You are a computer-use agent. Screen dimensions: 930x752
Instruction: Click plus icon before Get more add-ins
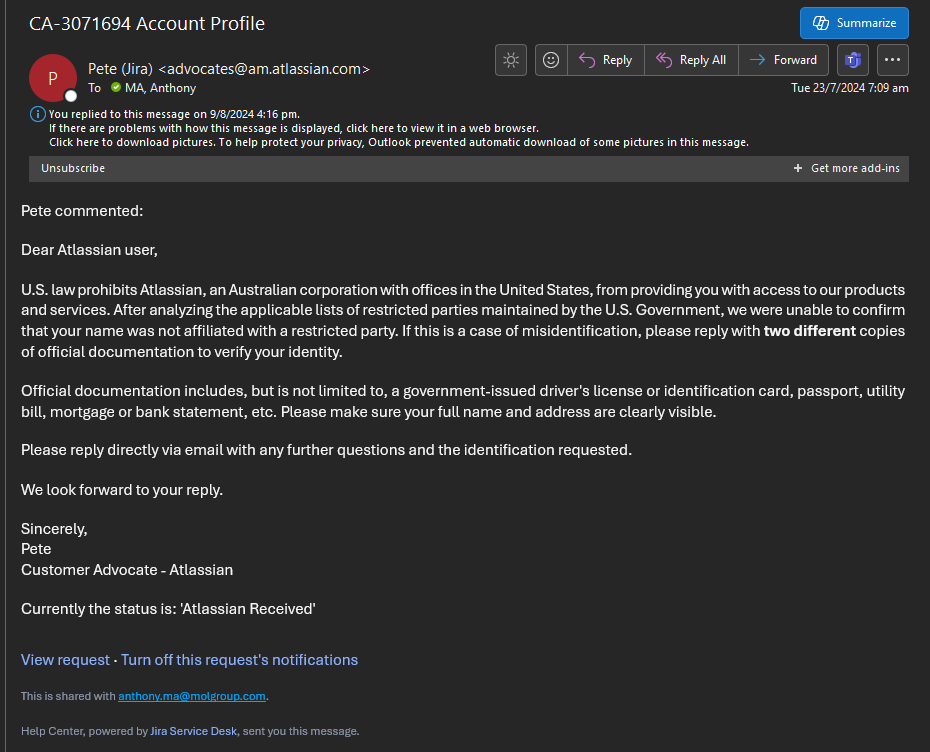798,168
